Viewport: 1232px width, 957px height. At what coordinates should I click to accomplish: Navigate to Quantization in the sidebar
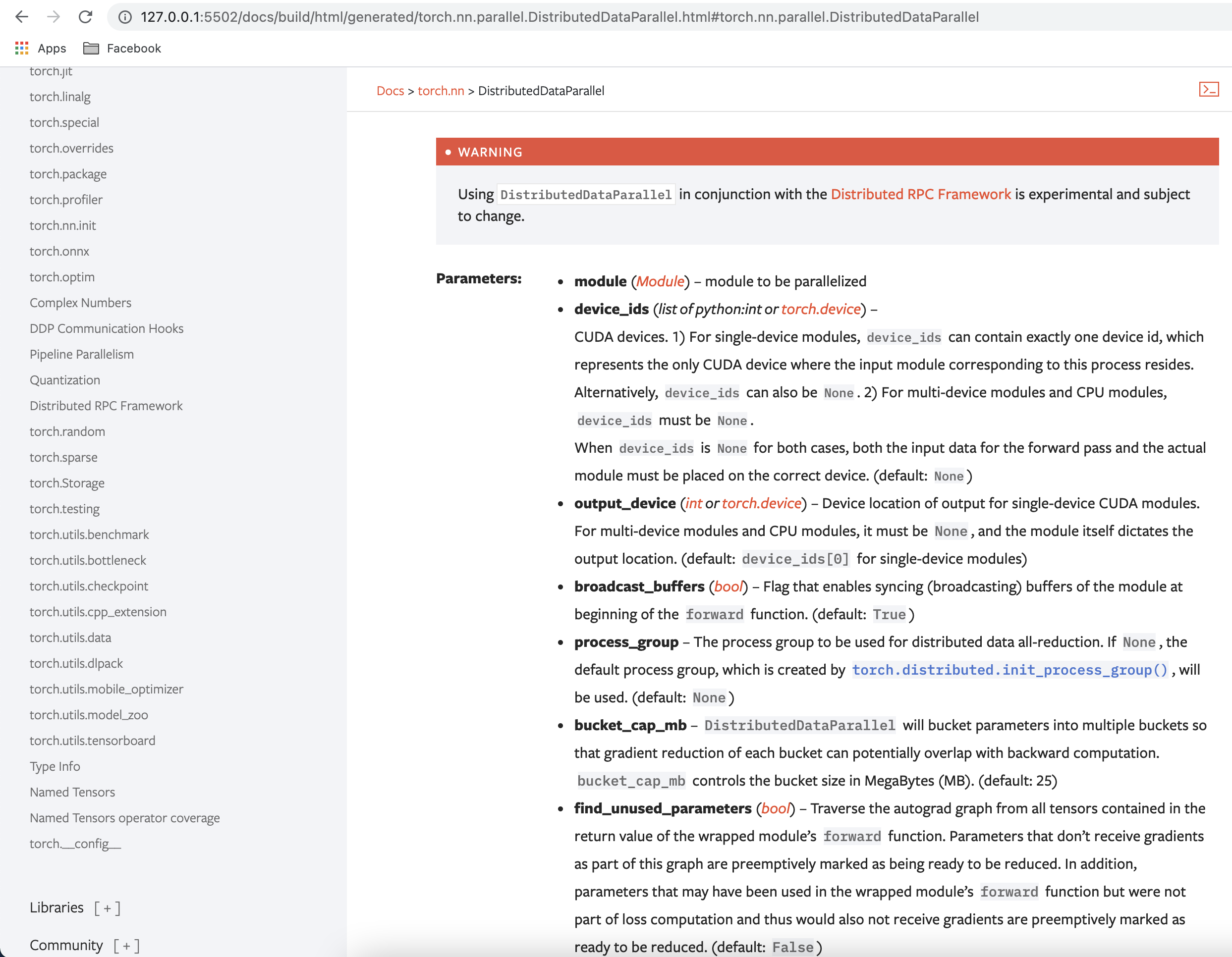pyautogui.click(x=65, y=380)
